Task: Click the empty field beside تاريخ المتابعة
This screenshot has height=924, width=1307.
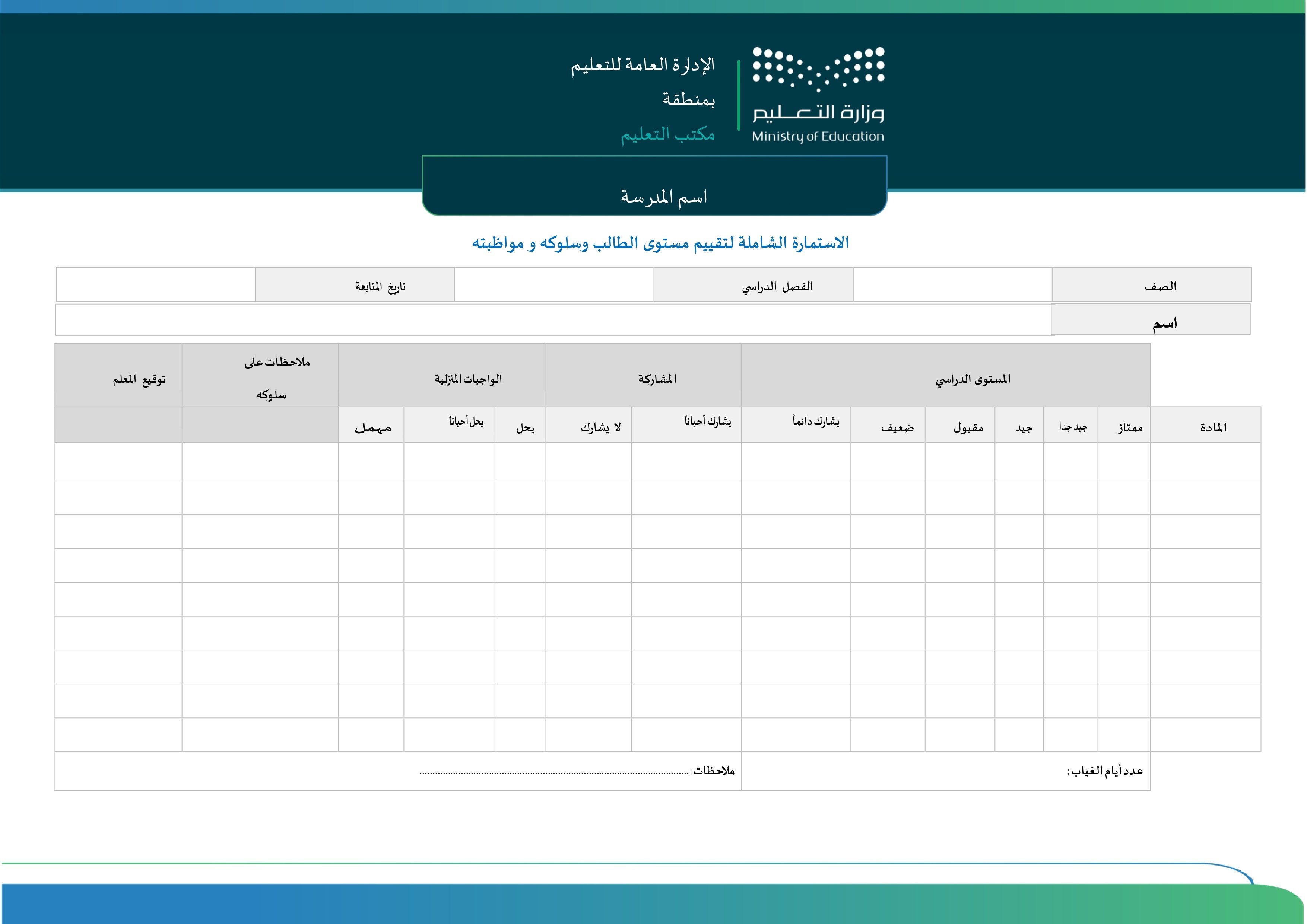Action: click(x=155, y=284)
